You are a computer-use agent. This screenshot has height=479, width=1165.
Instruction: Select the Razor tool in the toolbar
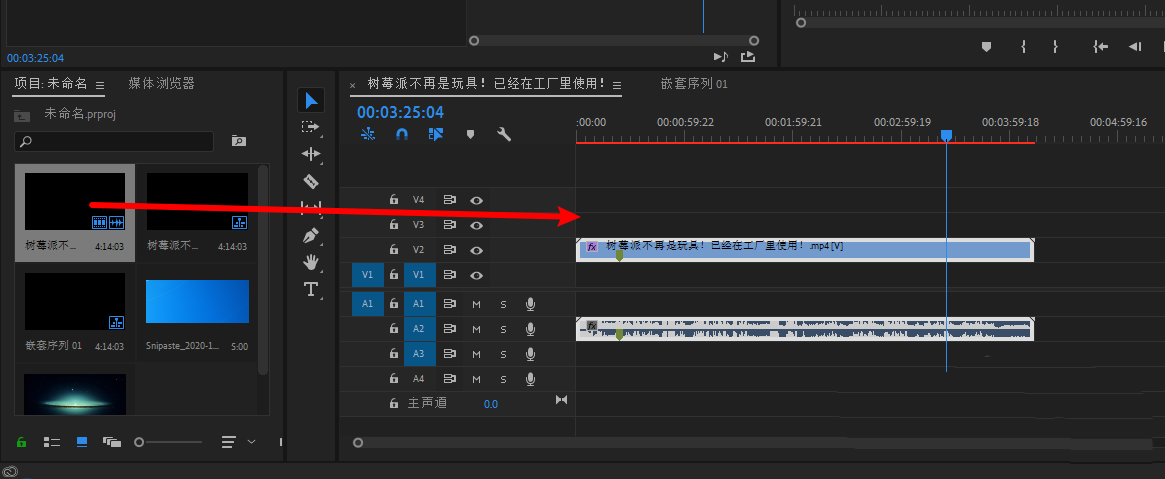(x=311, y=181)
